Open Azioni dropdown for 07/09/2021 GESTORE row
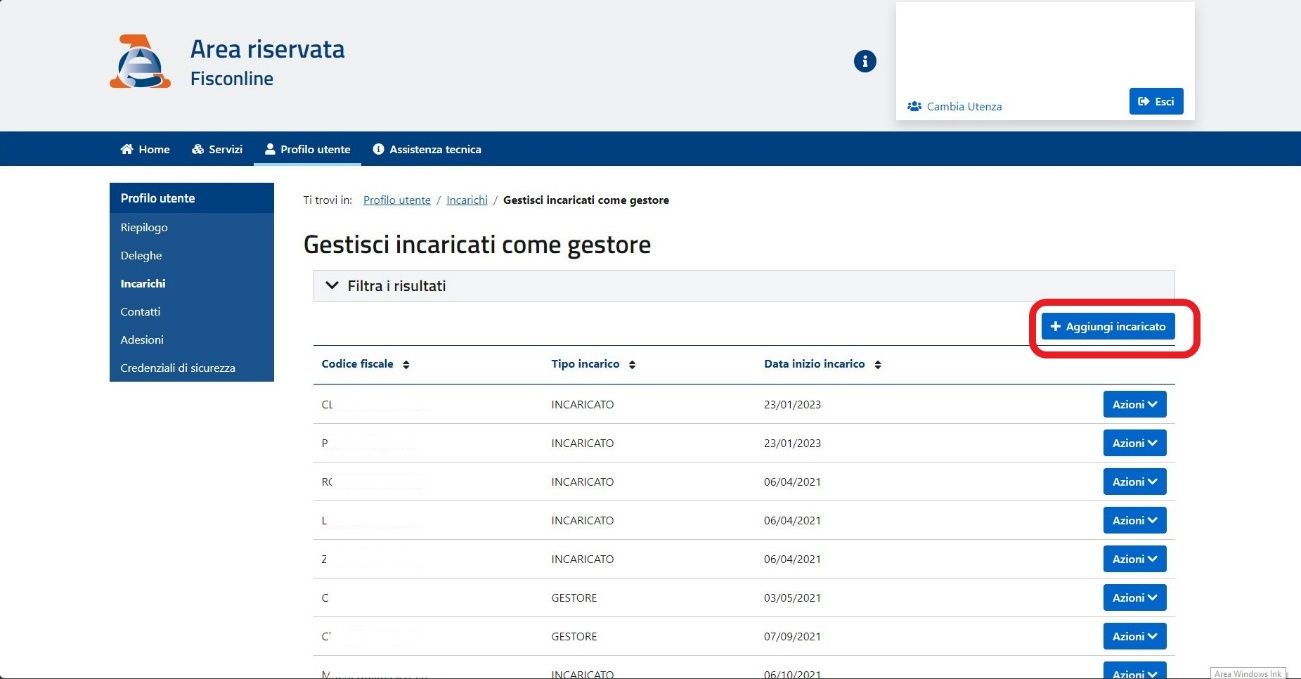Image resolution: width=1301 pixels, height=679 pixels. click(1134, 637)
